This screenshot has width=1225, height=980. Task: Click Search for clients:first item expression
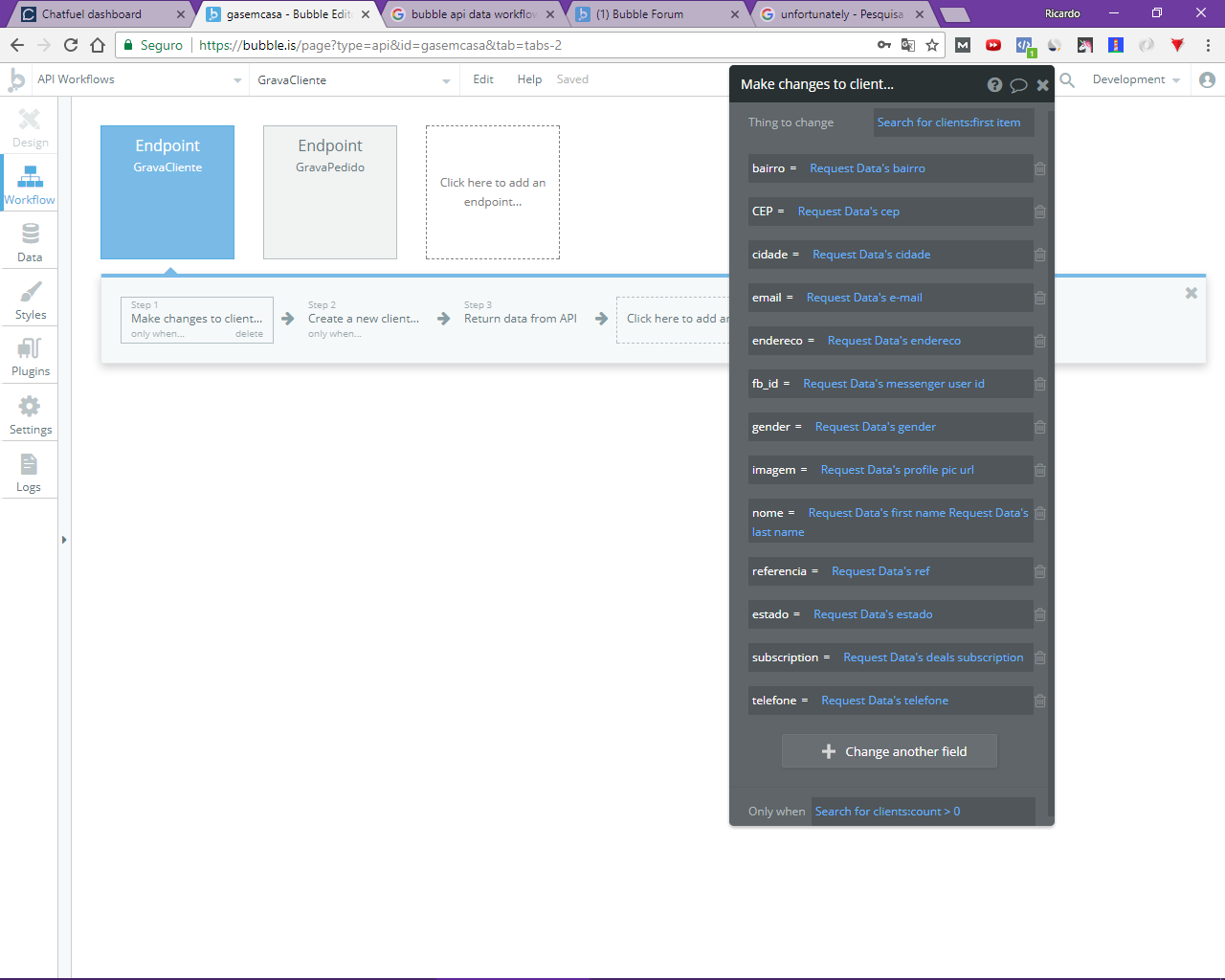coord(948,122)
